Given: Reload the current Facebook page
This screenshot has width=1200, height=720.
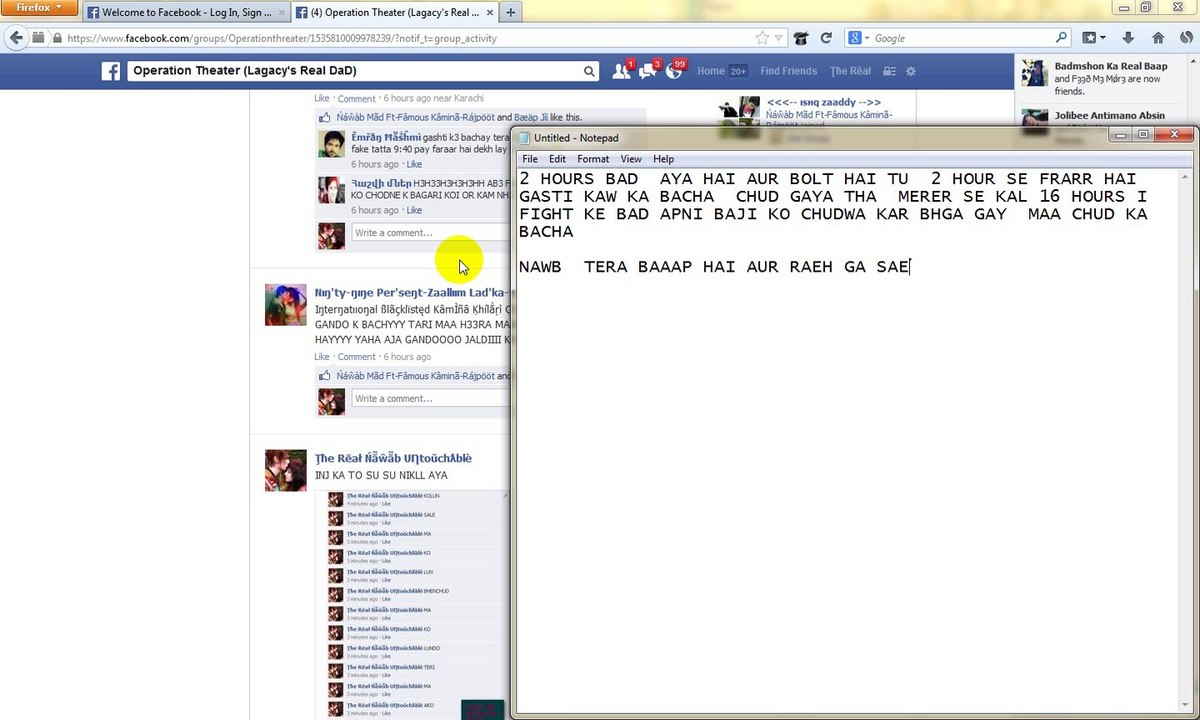Looking at the screenshot, I should [826, 38].
